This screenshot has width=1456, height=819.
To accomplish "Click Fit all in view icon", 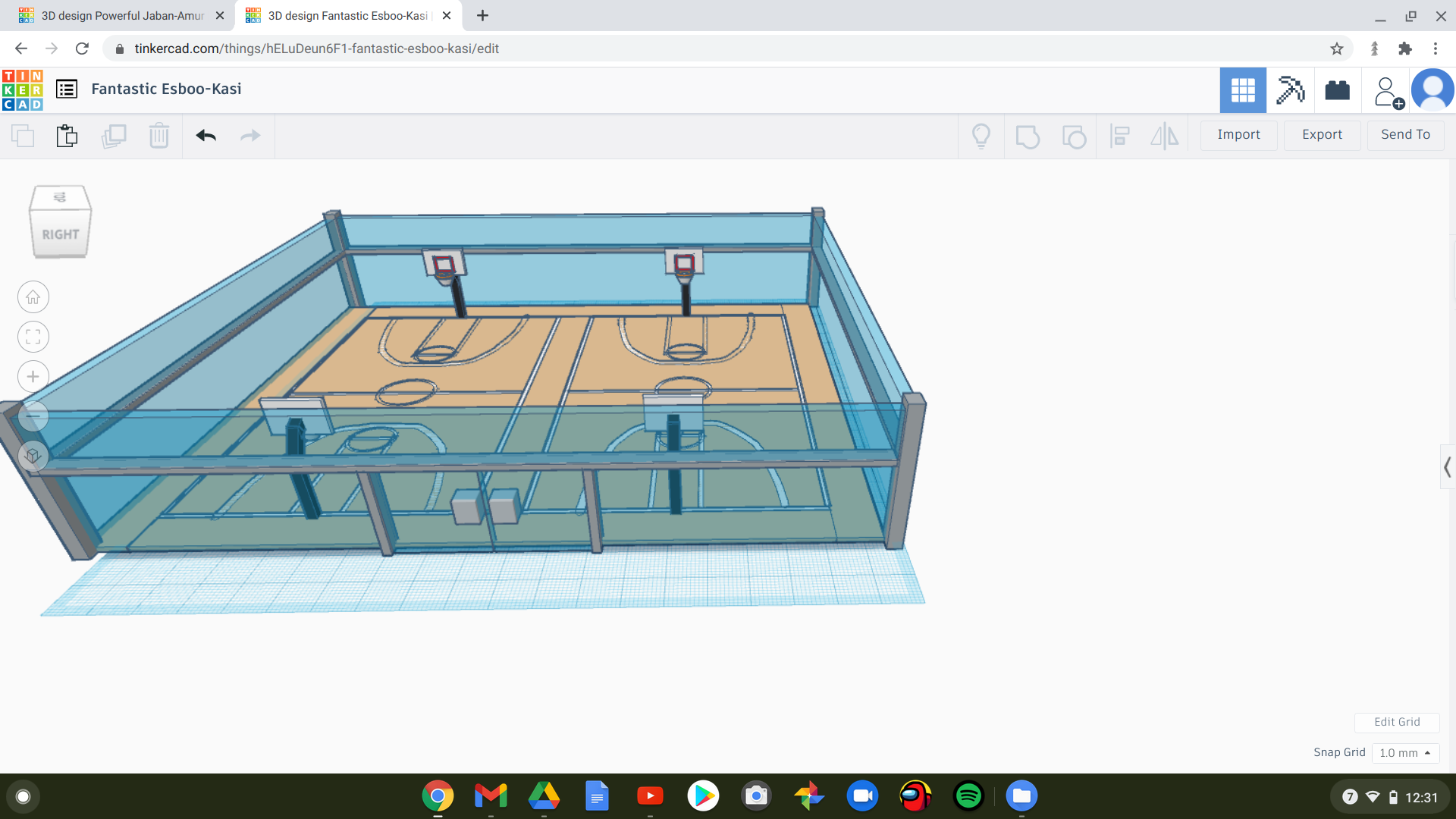I will tap(33, 337).
